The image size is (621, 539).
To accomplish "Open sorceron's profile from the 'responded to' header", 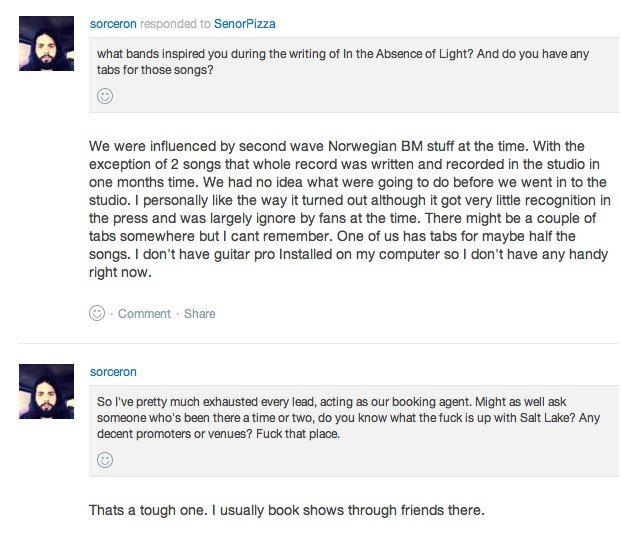I will pos(114,24).
